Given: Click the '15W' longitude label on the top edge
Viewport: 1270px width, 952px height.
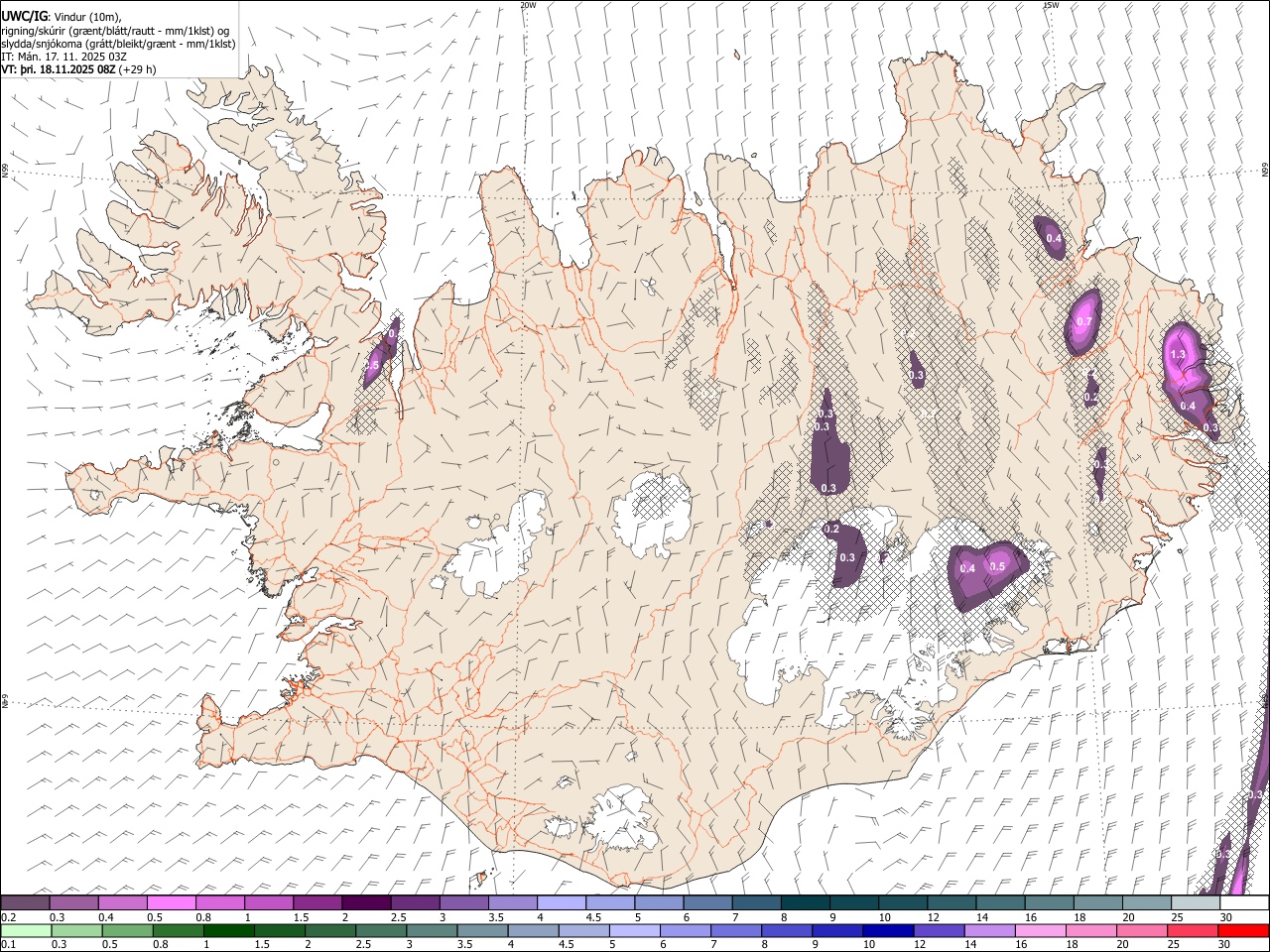Looking at the screenshot, I should (1052, 5).
